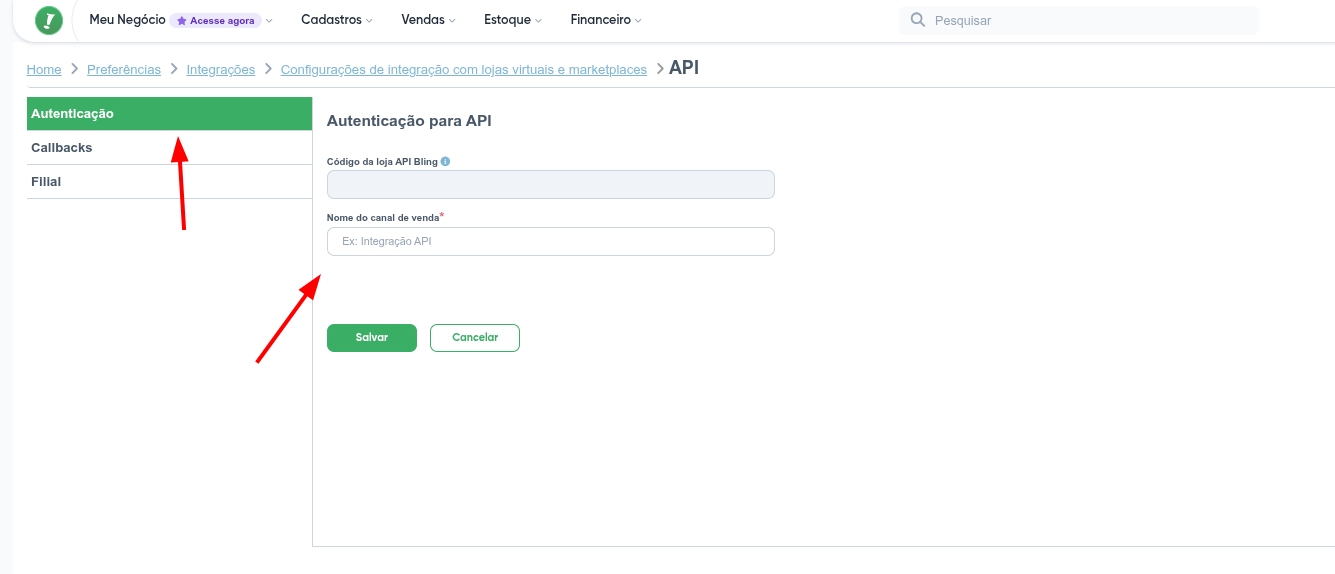This screenshot has width=1335, height=574.
Task: Click the search magnifier icon
Action: click(917, 20)
